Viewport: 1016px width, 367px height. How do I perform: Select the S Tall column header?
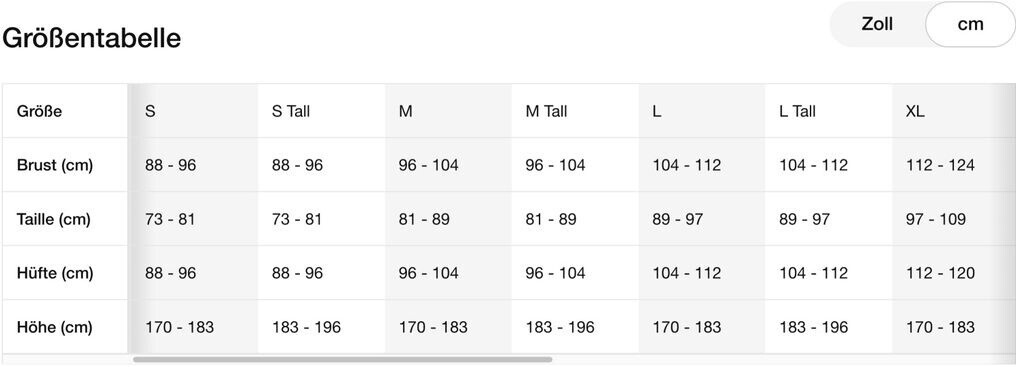pyautogui.click(x=291, y=112)
